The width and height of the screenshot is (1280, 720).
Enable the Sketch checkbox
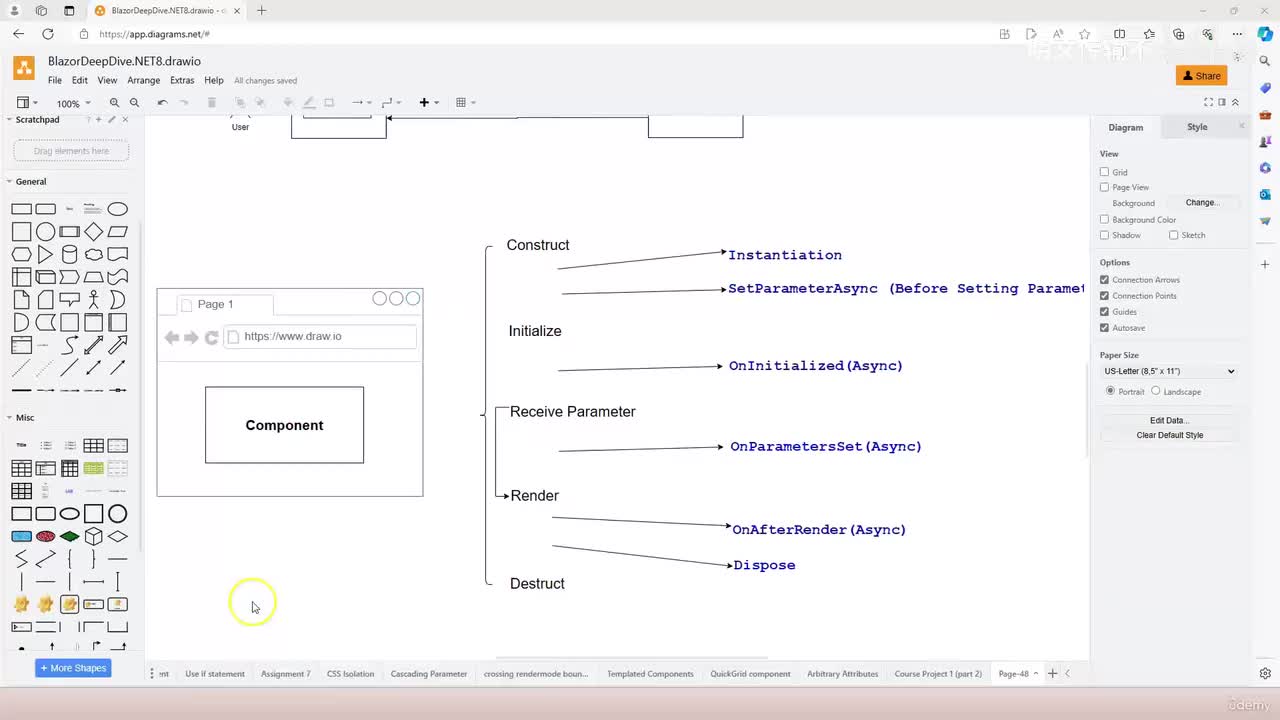click(1173, 235)
